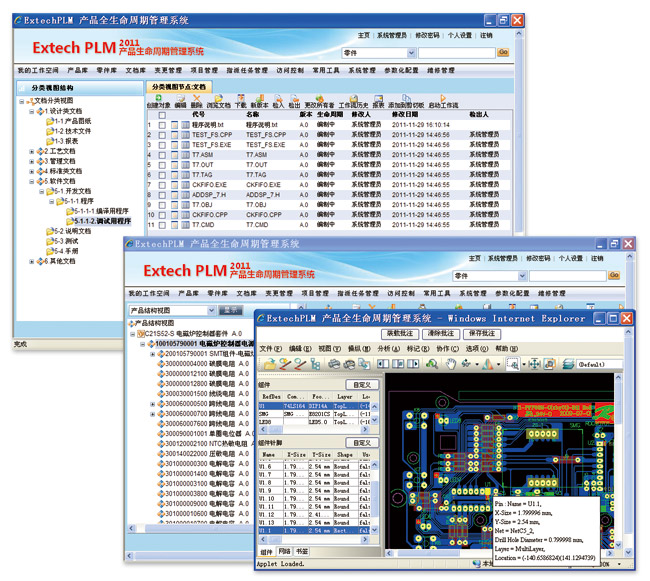
Task: Expand the 3.管理文档 tree node
Action: 32,161
